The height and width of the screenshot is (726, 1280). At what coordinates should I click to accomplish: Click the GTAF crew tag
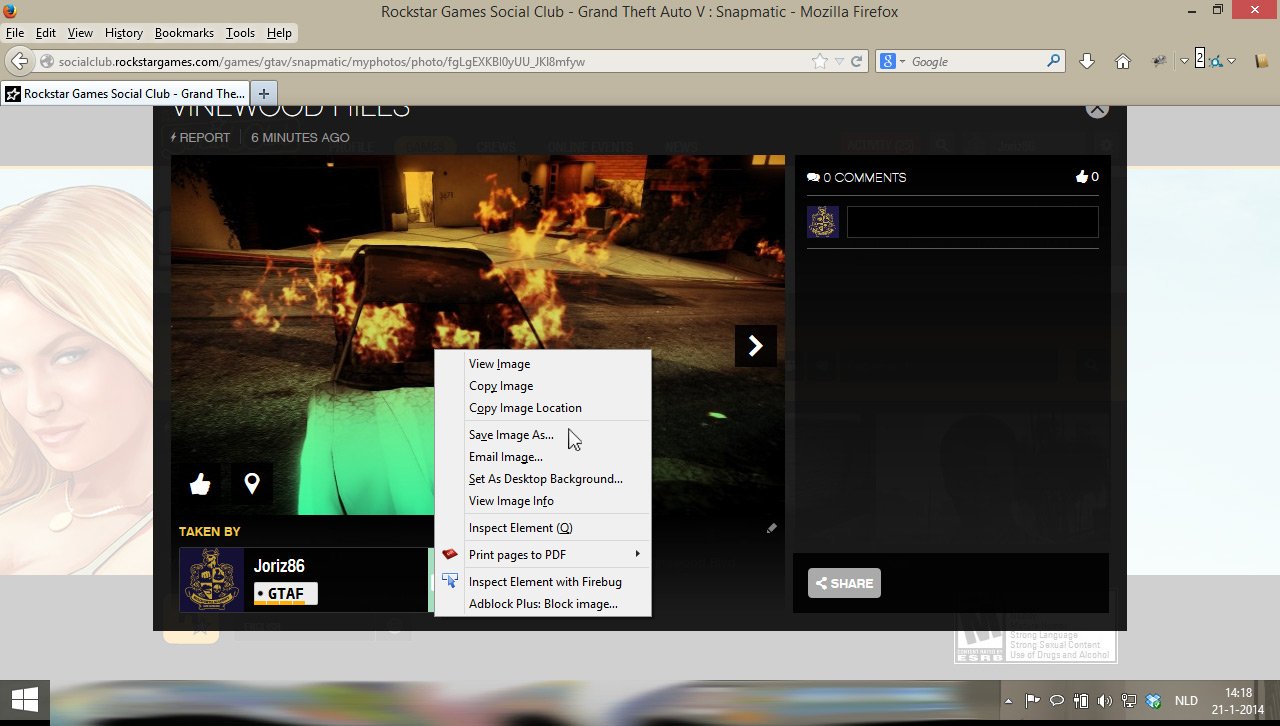click(x=285, y=594)
